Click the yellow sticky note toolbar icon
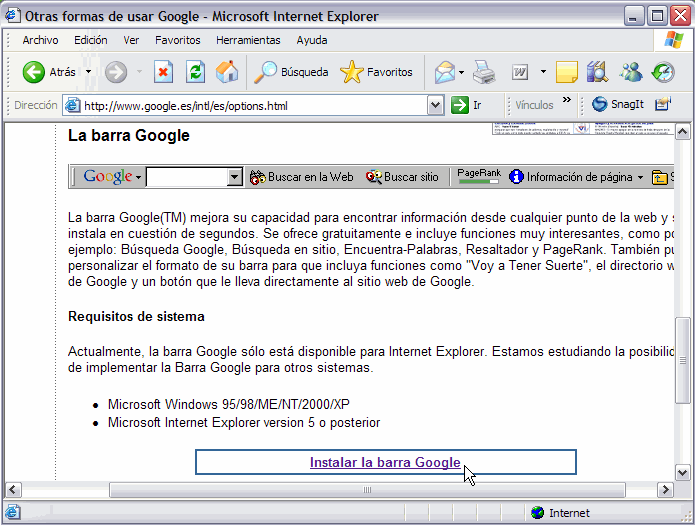Screen dimensions: 695x526 (x=567, y=72)
